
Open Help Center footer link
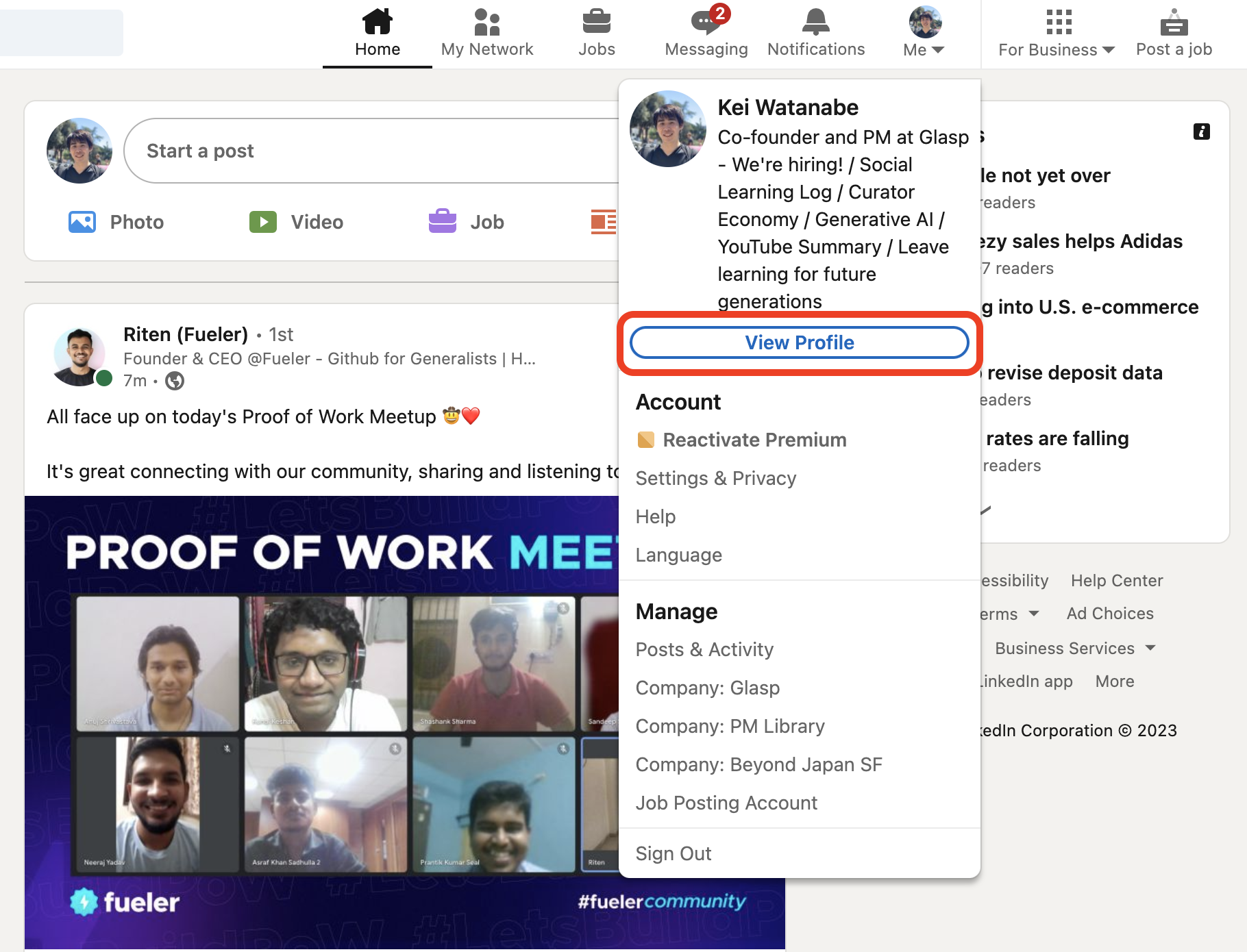[x=1117, y=581]
